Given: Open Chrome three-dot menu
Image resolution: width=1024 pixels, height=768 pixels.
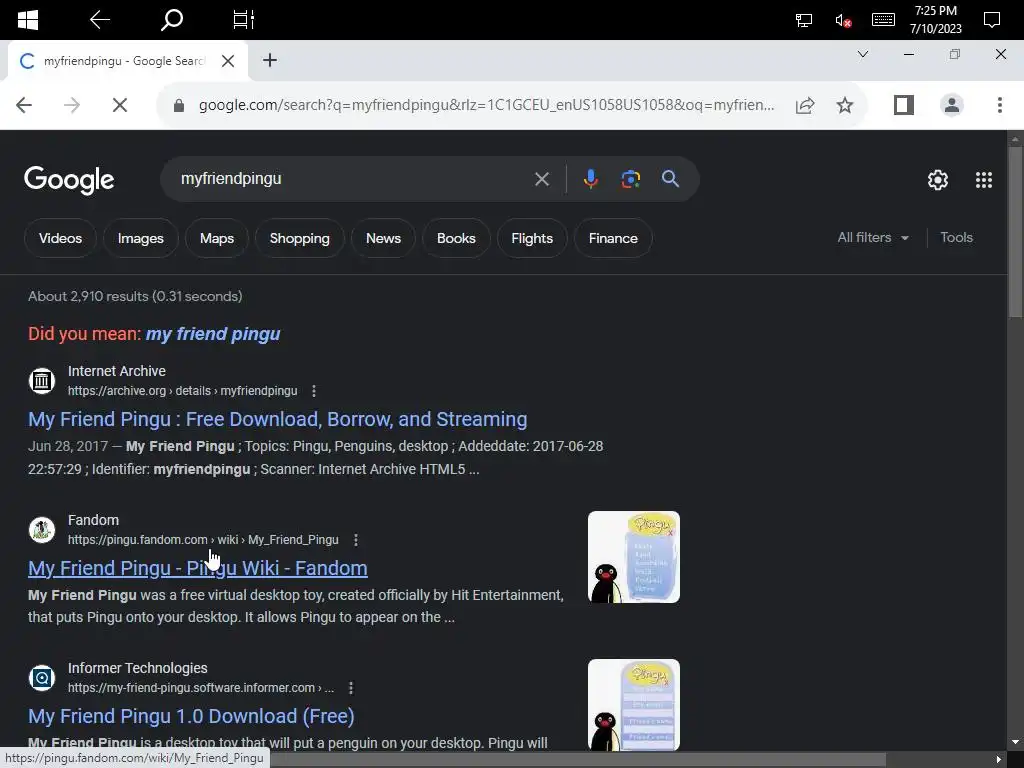Looking at the screenshot, I should click(x=1000, y=105).
